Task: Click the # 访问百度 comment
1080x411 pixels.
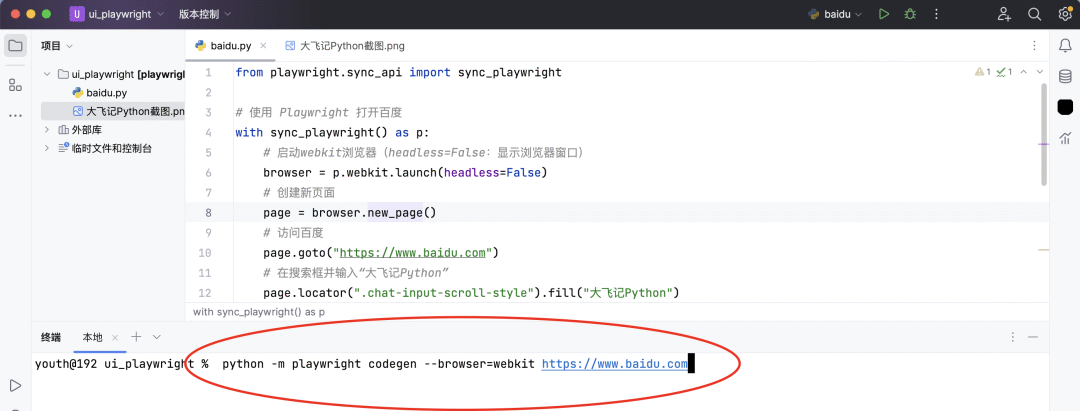Action: [x=293, y=233]
